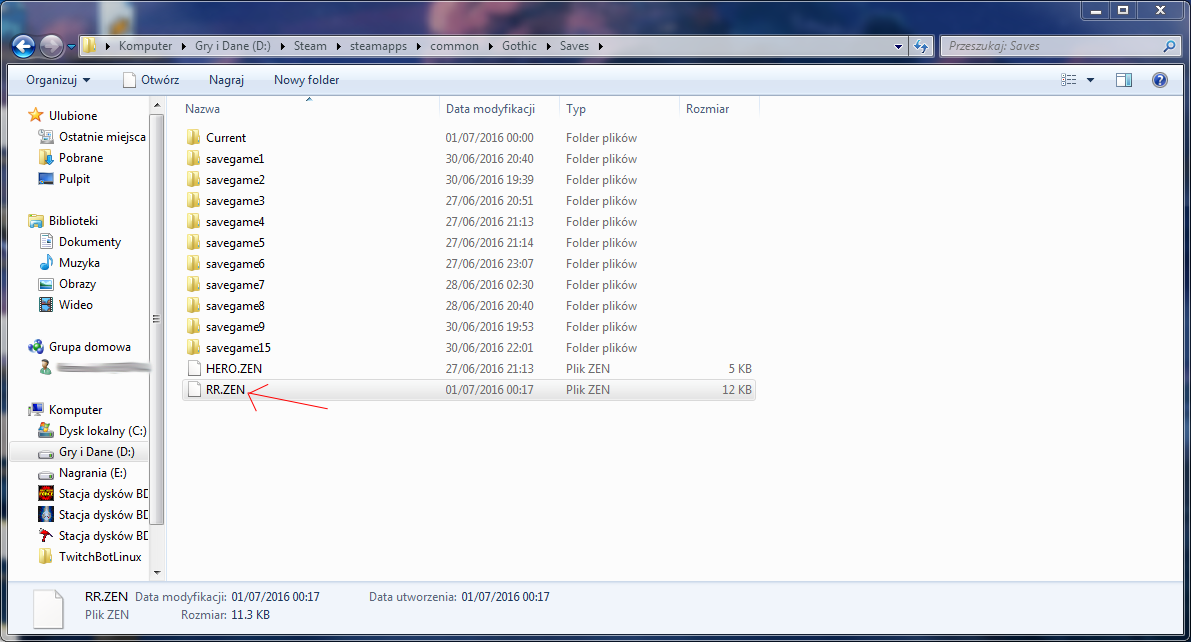Select Gothic in the address breadcrumb

(x=519, y=46)
